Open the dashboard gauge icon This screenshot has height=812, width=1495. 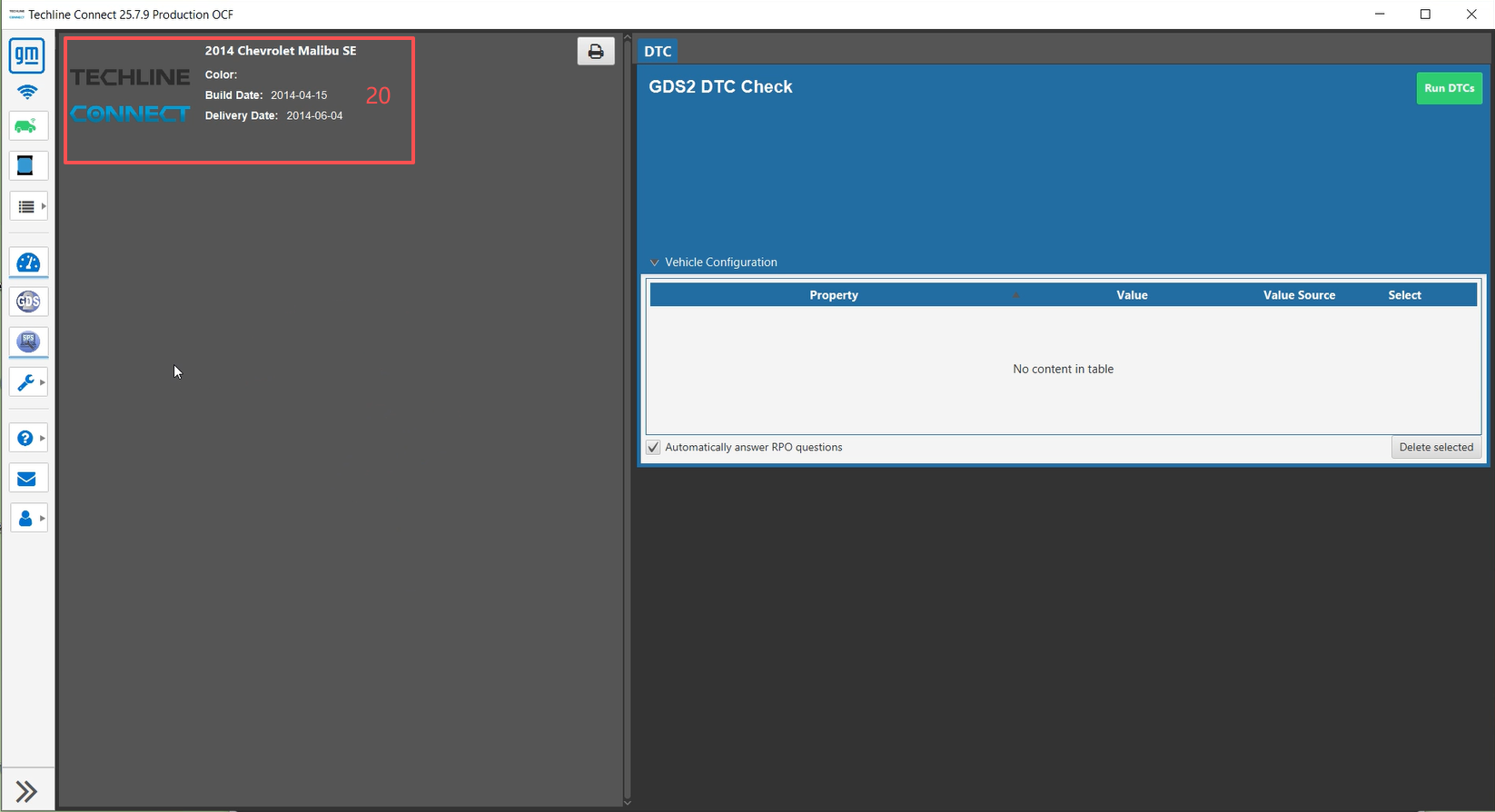[x=28, y=263]
